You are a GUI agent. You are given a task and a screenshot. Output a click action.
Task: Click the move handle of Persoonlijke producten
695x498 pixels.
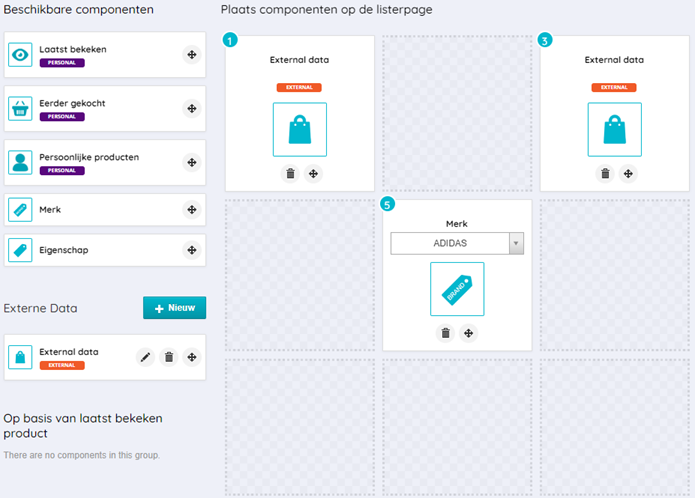coord(191,163)
